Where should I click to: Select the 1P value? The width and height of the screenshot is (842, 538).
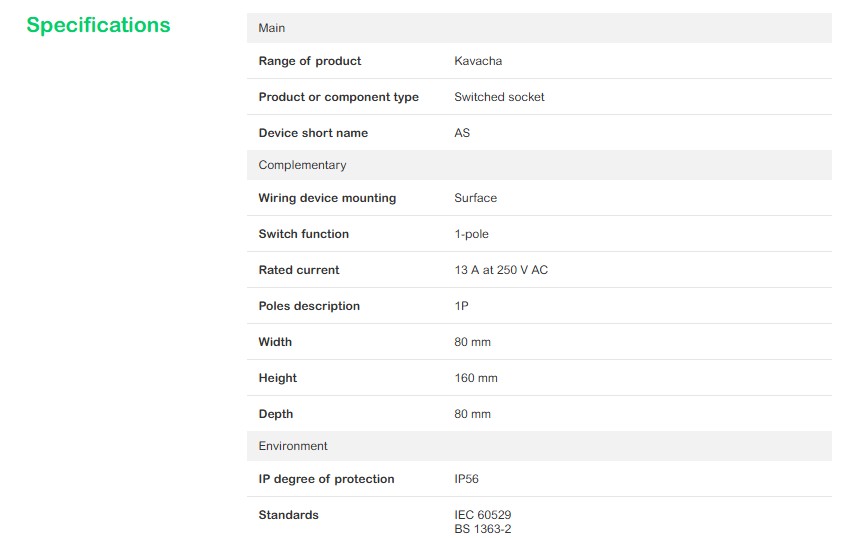(461, 306)
